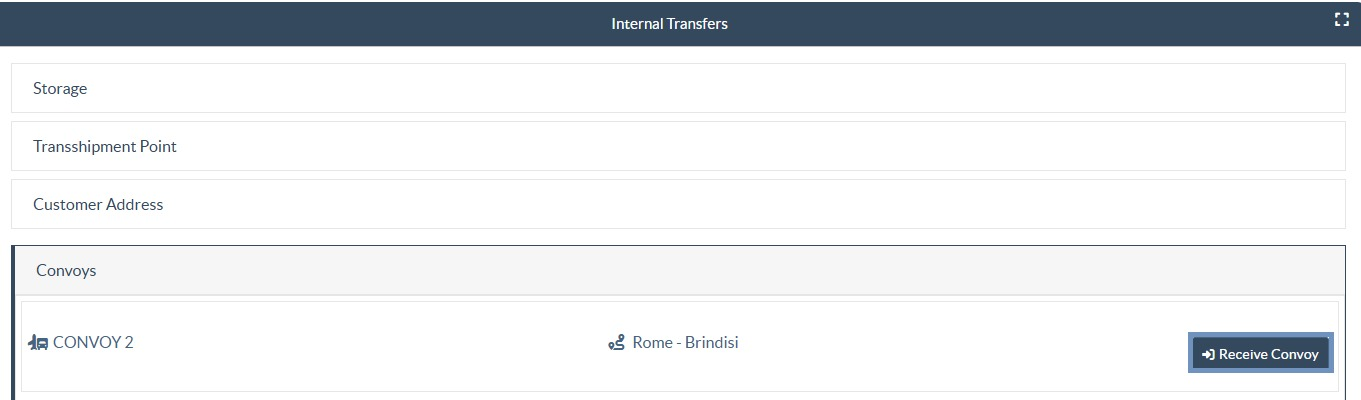Click the convoy vehicles icon beside CONVOY 2
The height and width of the screenshot is (400, 1361).
pos(38,343)
